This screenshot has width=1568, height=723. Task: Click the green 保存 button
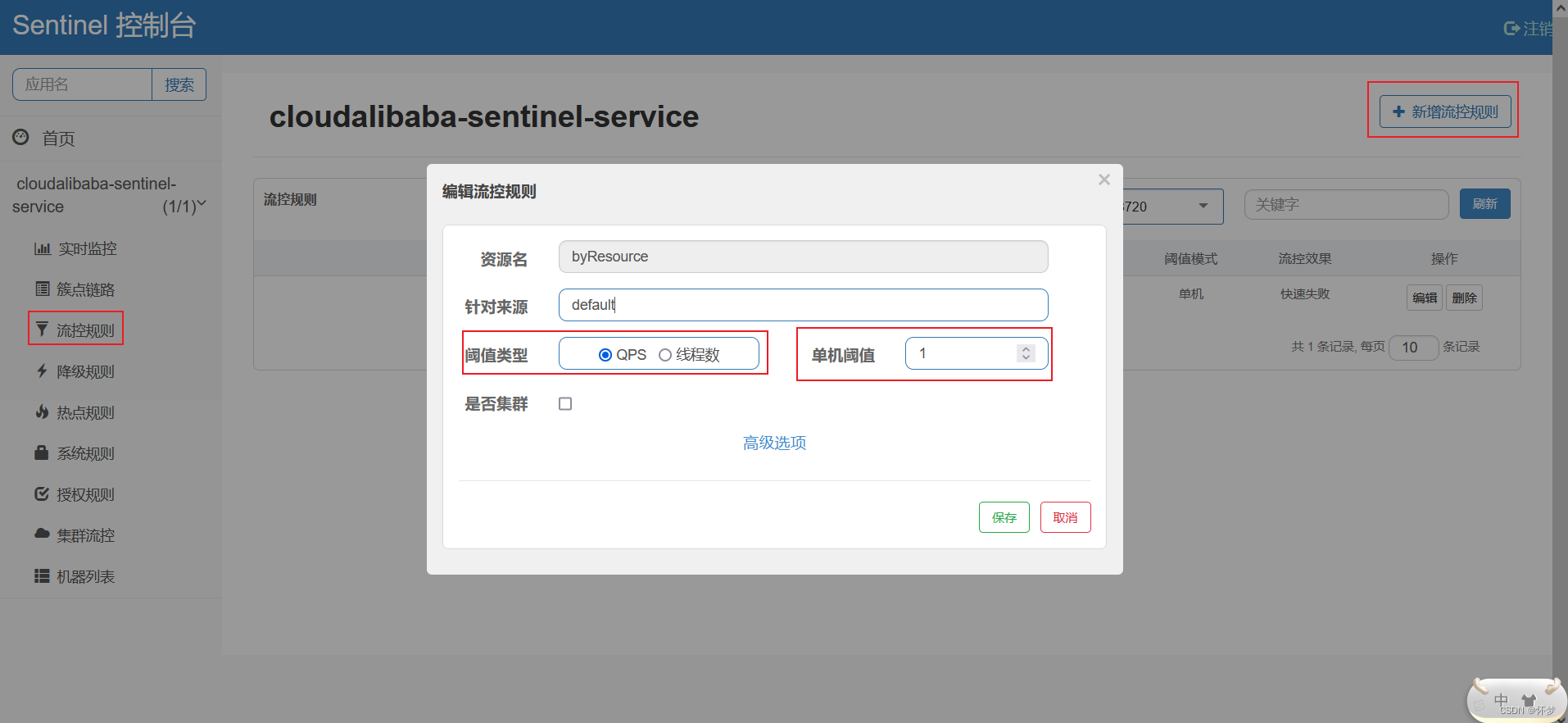coord(1004,517)
